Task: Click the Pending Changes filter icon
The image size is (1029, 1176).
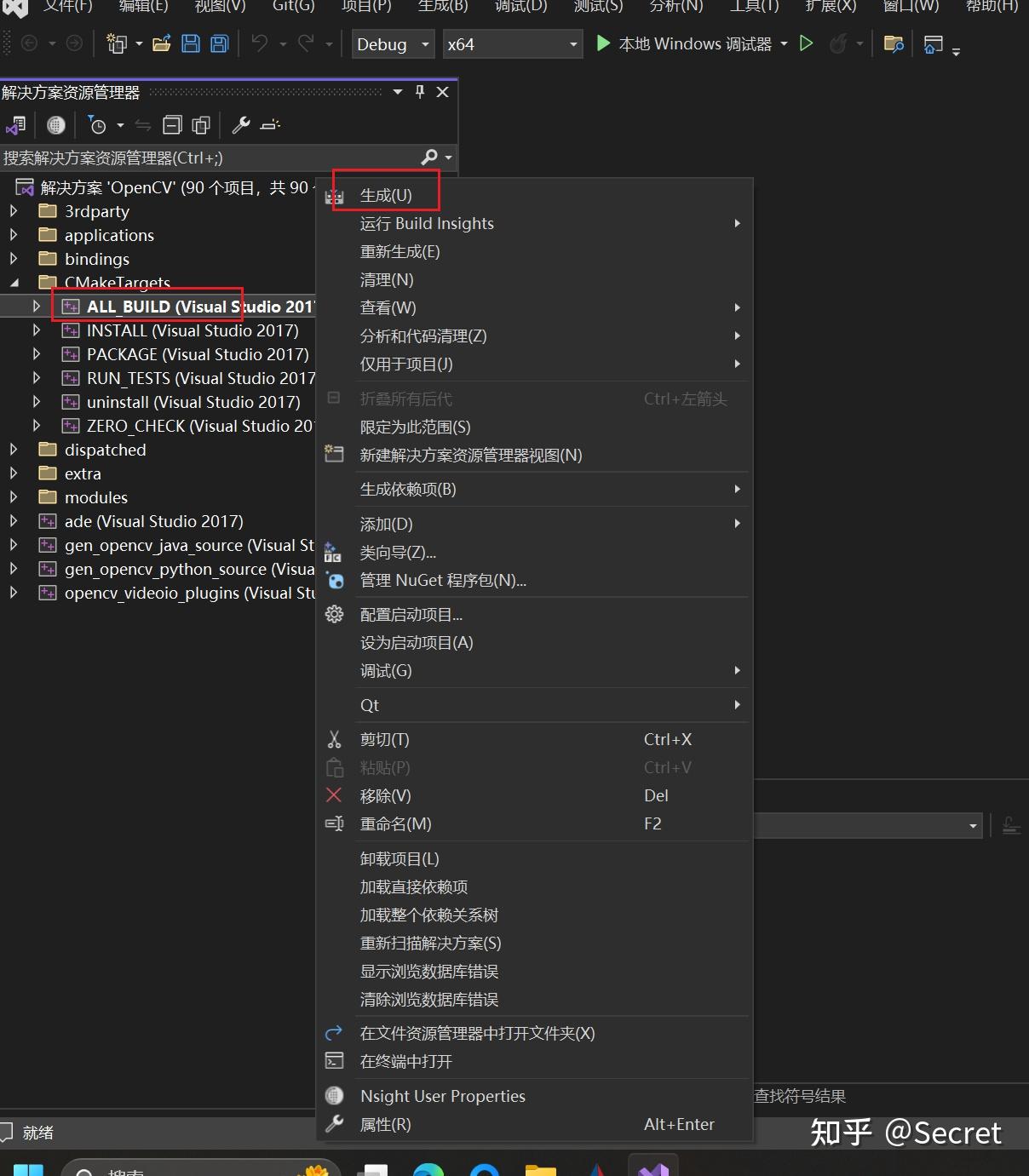Action: point(98,125)
